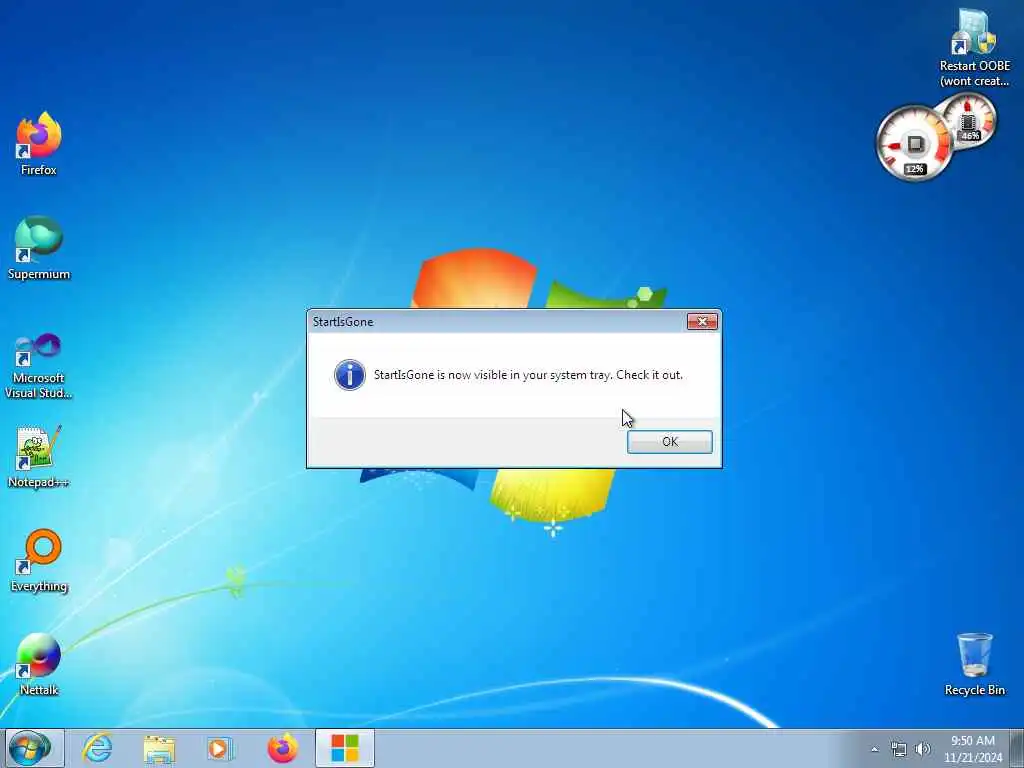Click the blue information icon in dialog
The height and width of the screenshot is (768, 1024).
click(x=350, y=375)
